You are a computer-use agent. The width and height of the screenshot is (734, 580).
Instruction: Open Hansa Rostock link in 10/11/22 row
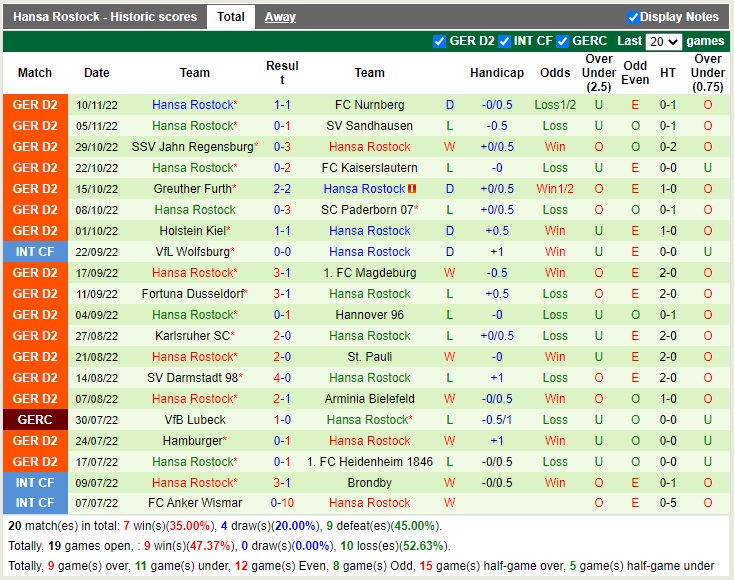click(194, 105)
